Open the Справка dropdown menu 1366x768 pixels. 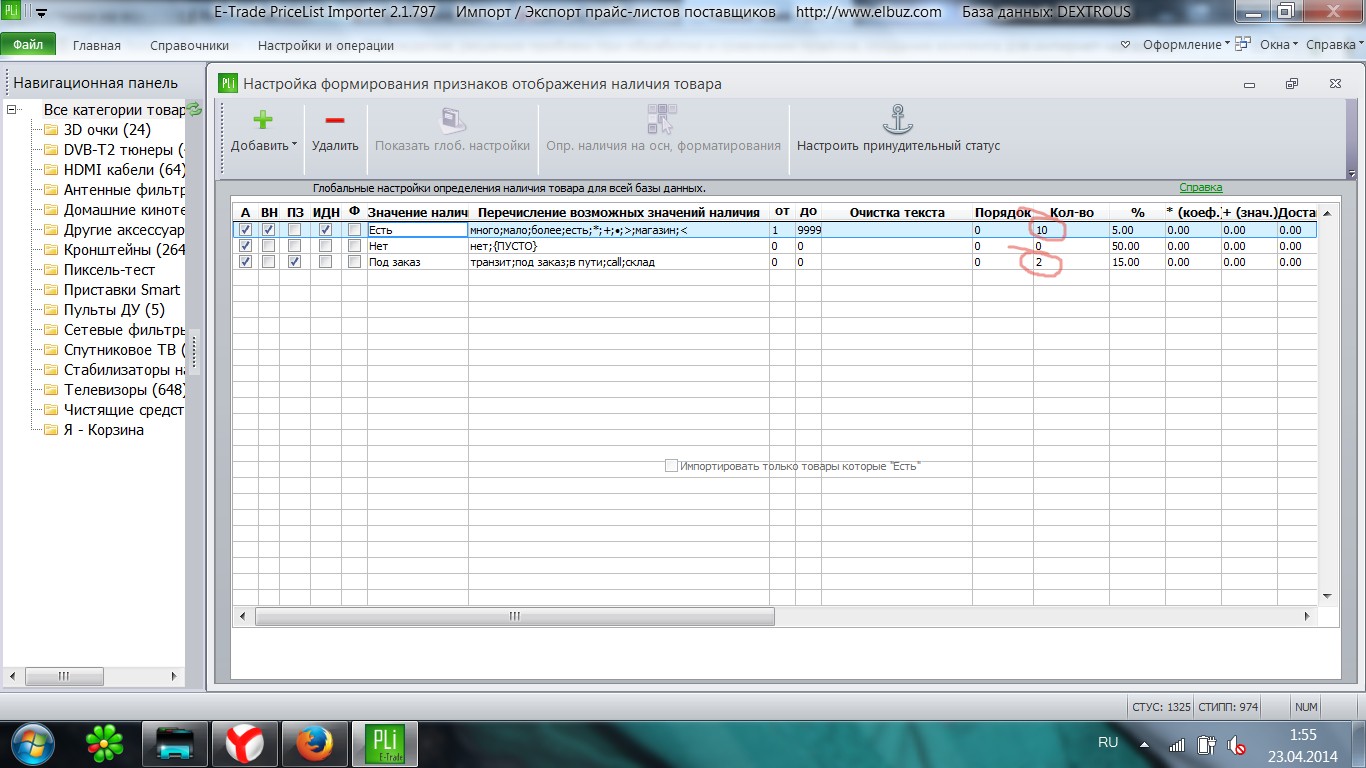(x=1335, y=45)
